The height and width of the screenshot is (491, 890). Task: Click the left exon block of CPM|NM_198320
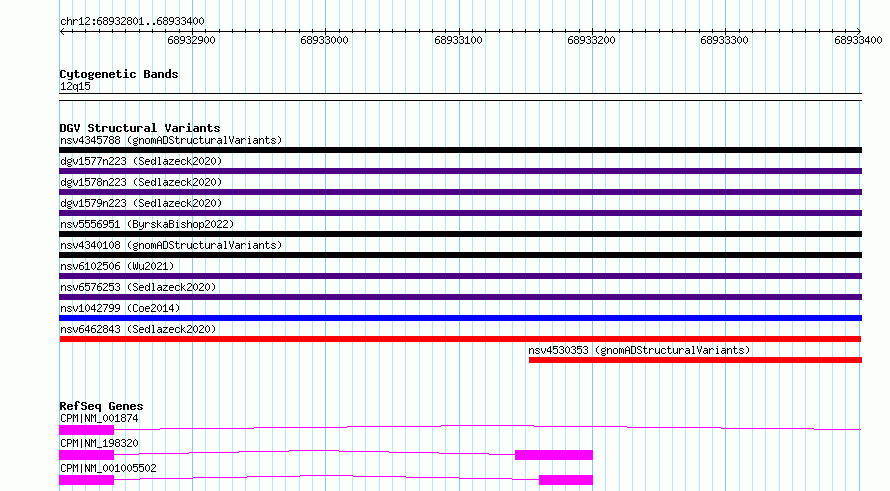(x=86, y=455)
